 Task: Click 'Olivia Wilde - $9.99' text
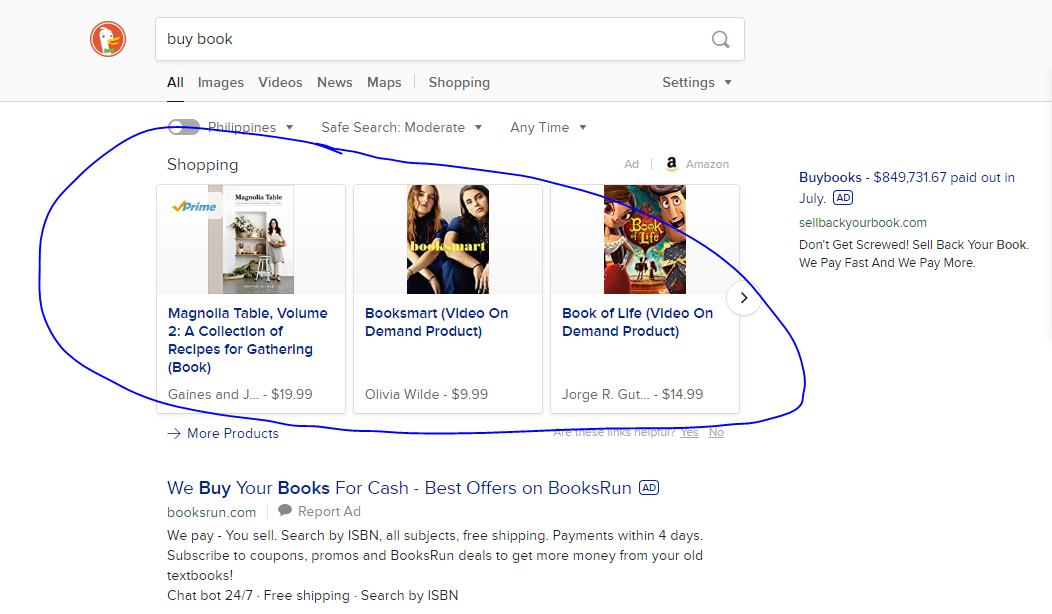[426, 395]
